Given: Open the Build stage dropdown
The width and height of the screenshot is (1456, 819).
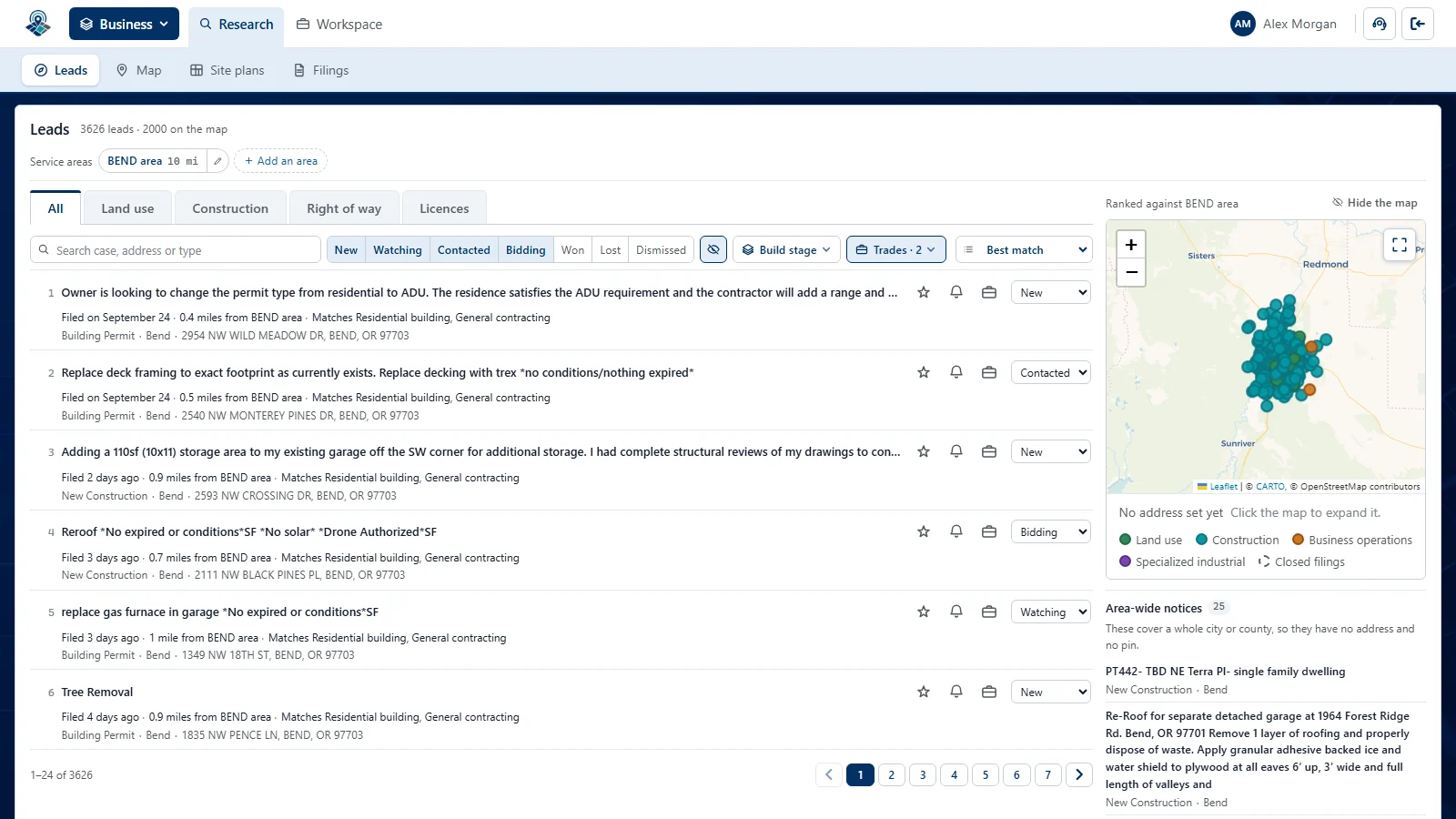Looking at the screenshot, I should (x=786, y=249).
